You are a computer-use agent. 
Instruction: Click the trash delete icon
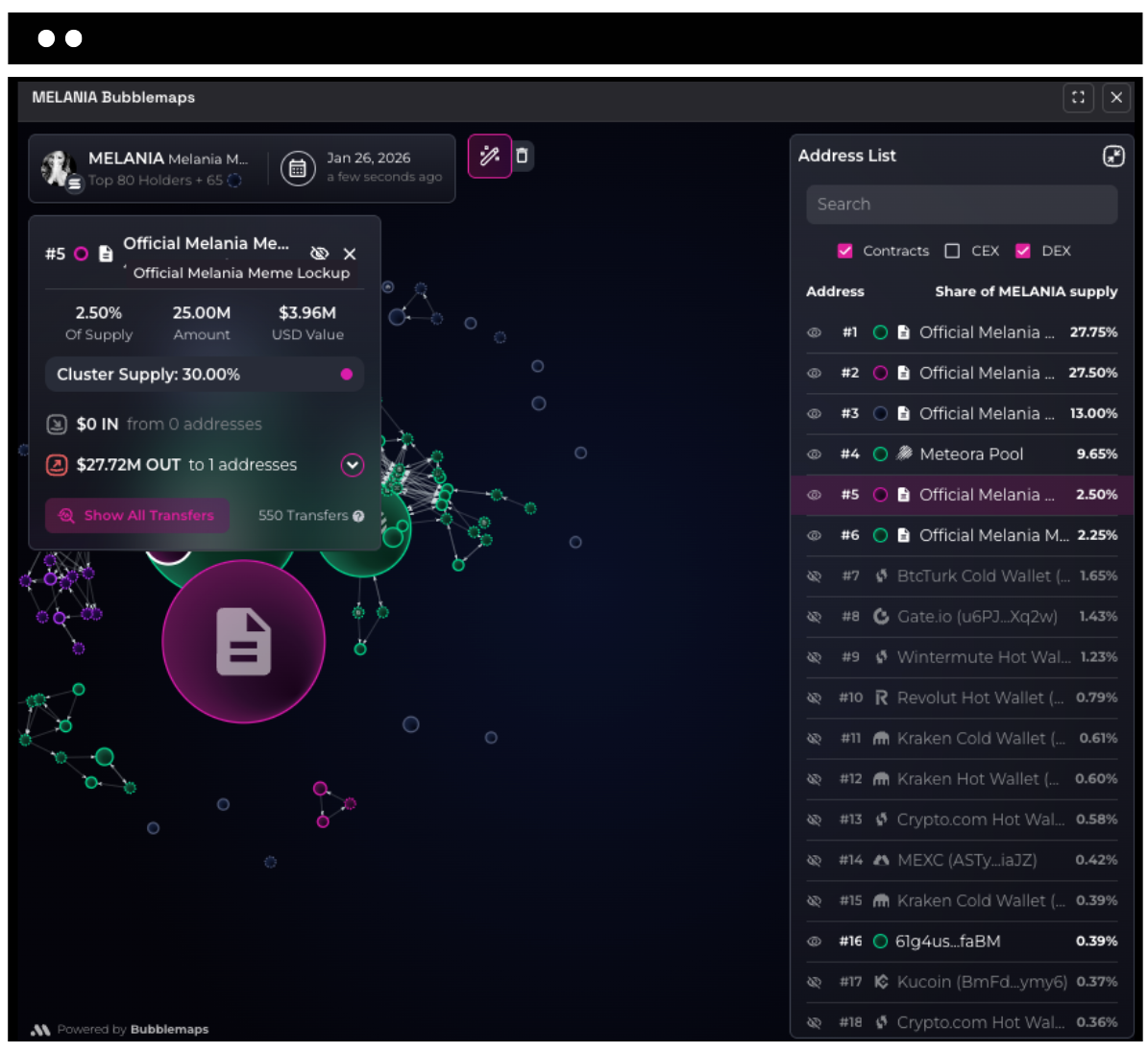(522, 156)
